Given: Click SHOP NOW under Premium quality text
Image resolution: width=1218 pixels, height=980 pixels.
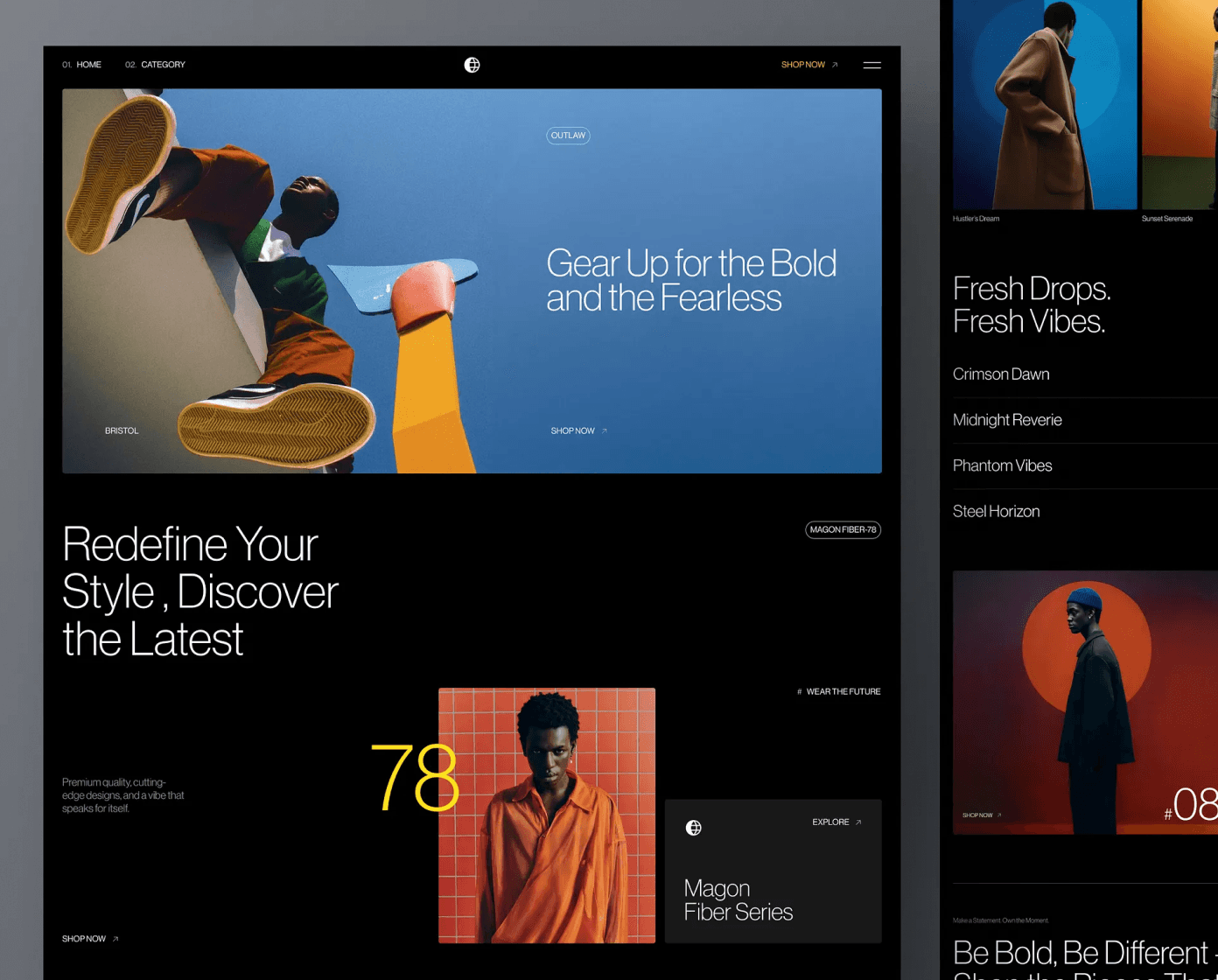Looking at the screenshot, I should [x=90, y=939].
